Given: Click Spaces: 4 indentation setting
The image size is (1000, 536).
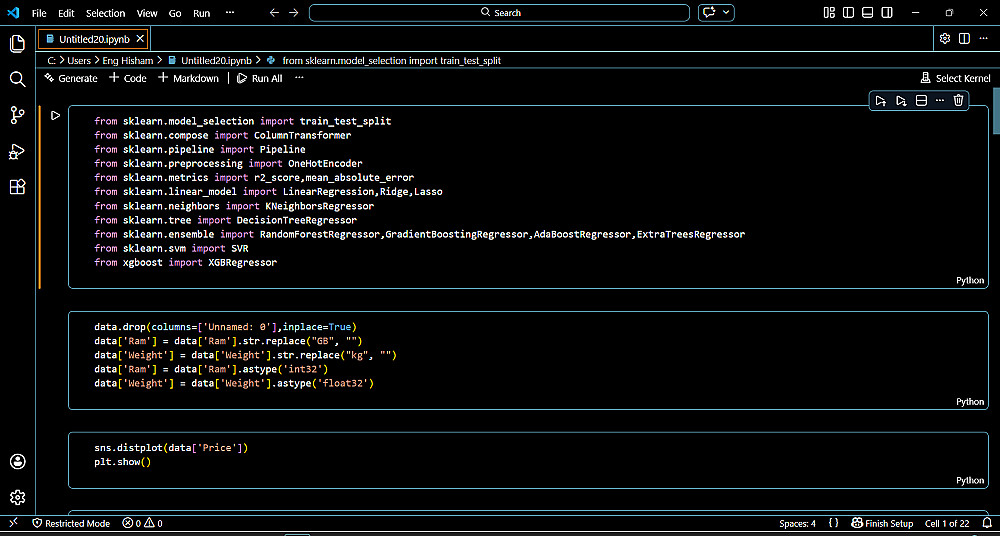Looking at the screenshot, I should (797, 523).
